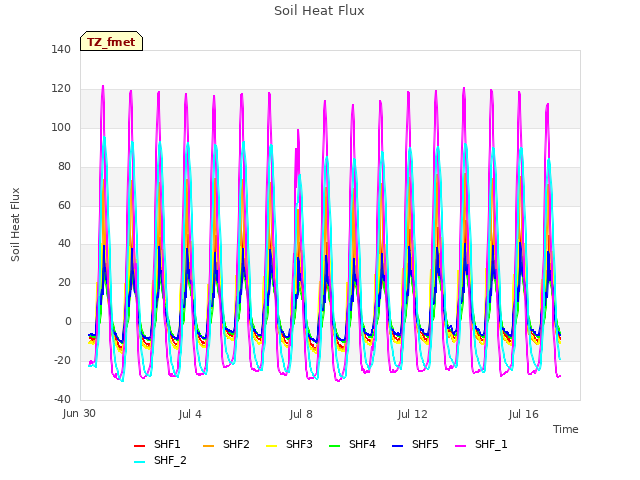Click the 140 y-axis tick label
The image size is (640, 480).
(x=61, y=49)
